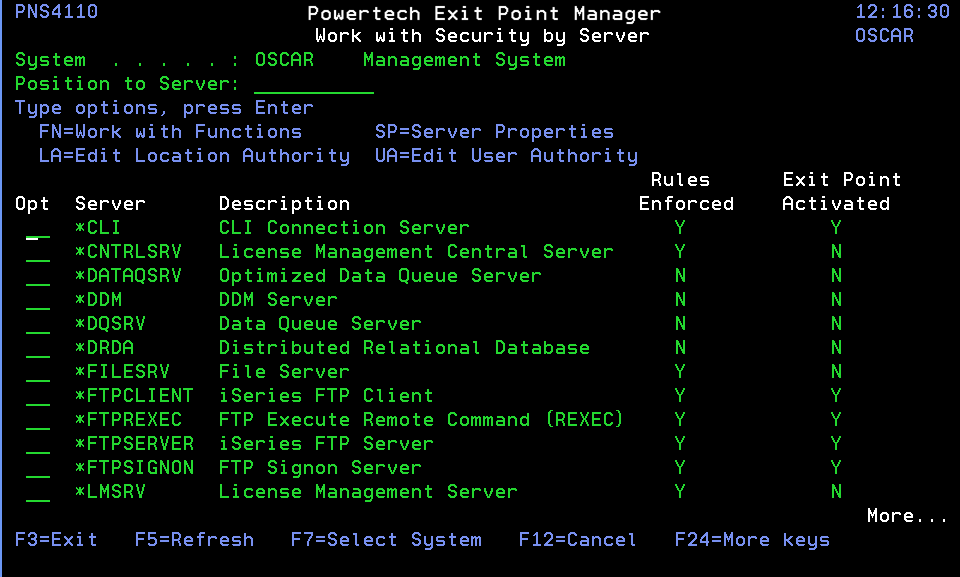Click the More... indicator at list bottom
960x577 pixels.
point(907,516)
